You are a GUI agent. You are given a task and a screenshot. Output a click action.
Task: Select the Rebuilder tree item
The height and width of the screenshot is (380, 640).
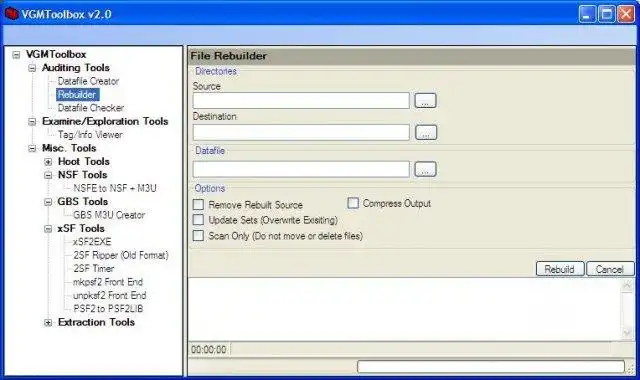click(x=77, y=95)
